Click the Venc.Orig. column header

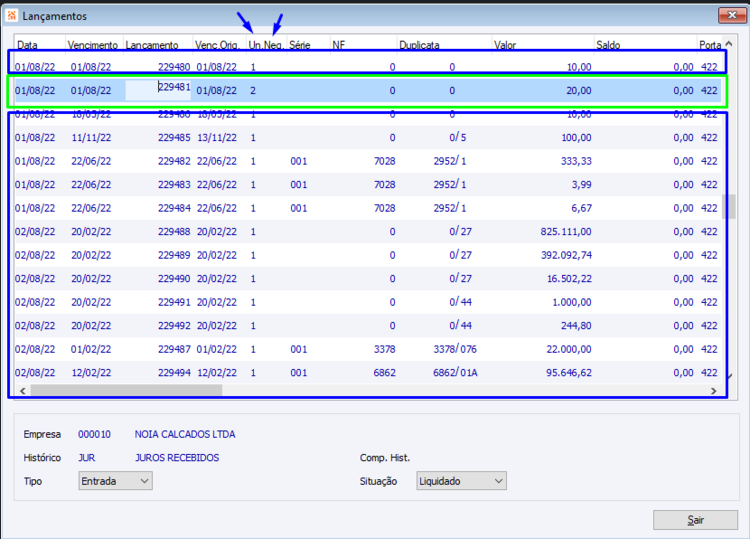(x=220, y=45)
